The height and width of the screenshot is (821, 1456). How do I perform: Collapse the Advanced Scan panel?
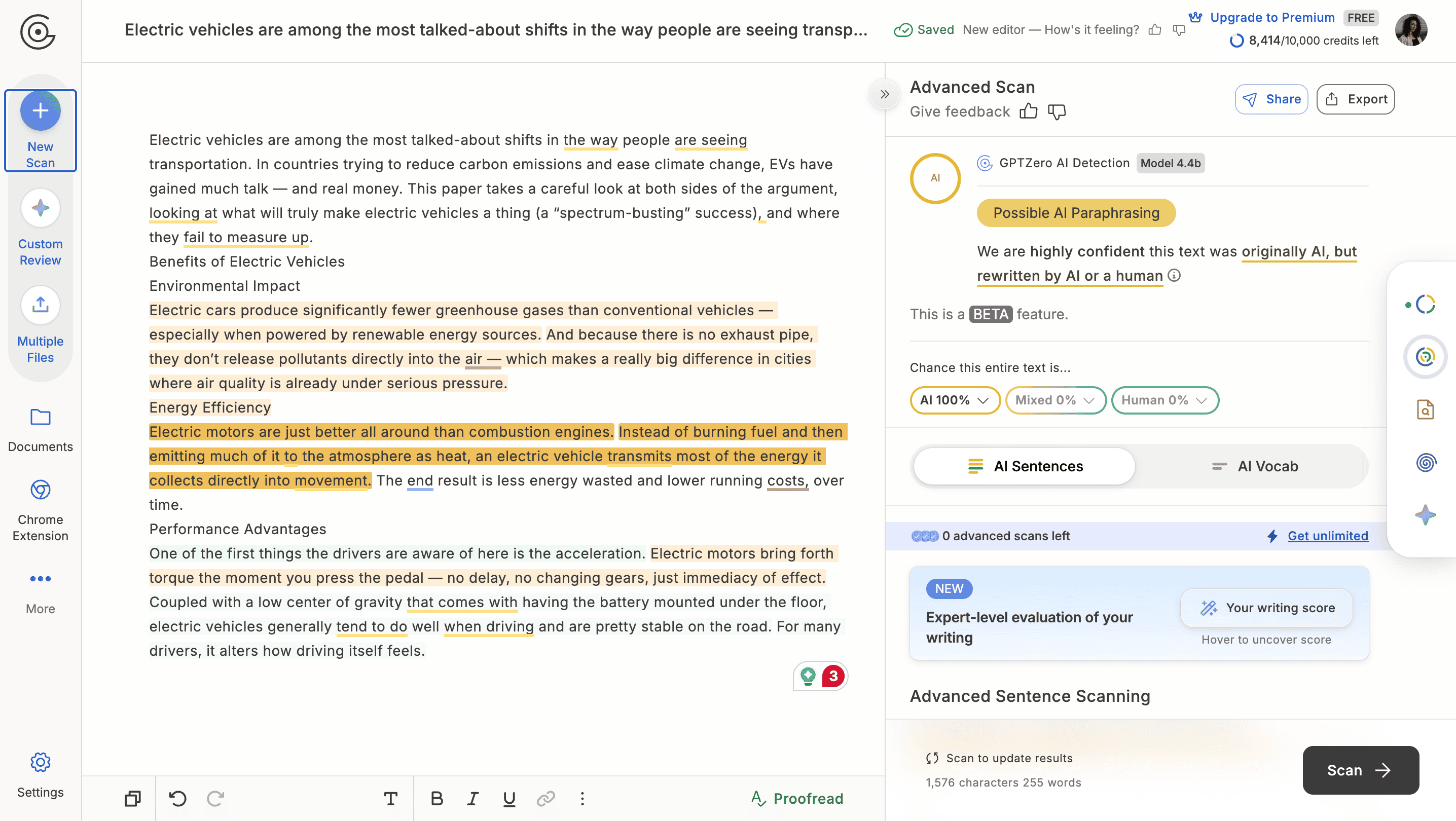[x=885, y=94]
